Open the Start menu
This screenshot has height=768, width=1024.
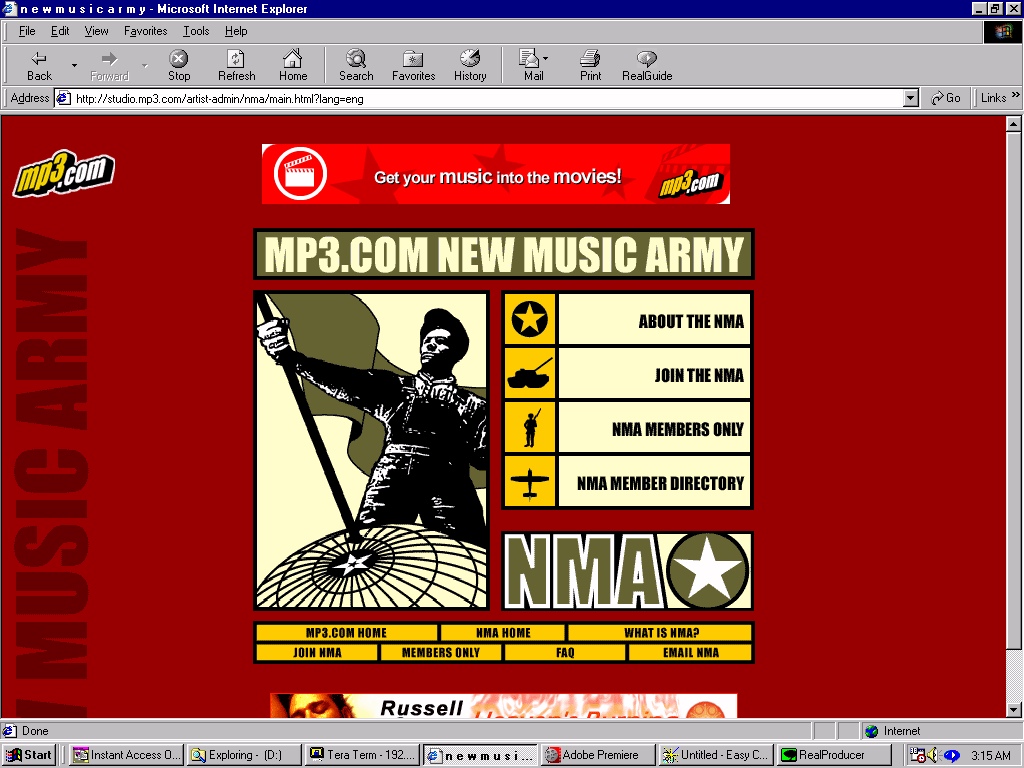coord(29,755)
